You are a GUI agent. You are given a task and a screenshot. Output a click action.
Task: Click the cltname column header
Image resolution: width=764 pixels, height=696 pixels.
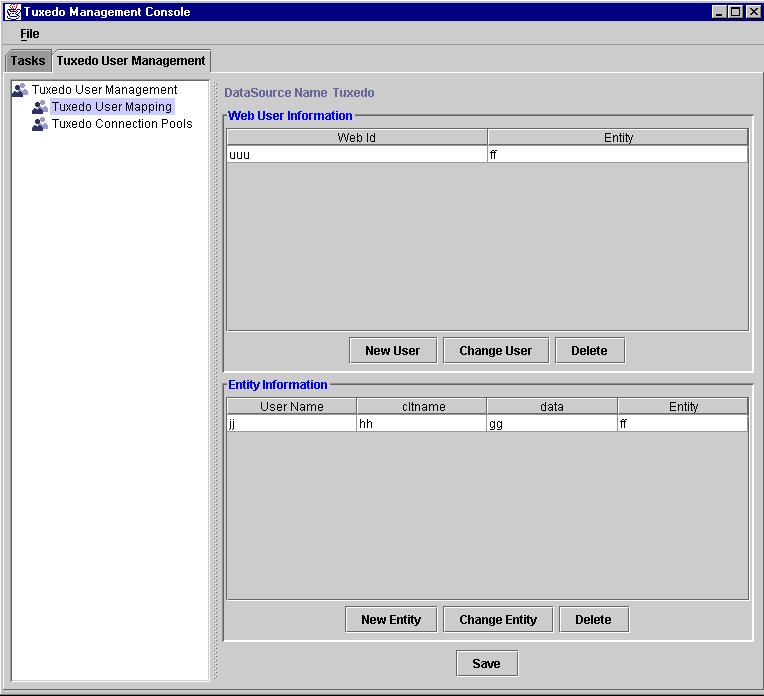[x=422, y=406]
